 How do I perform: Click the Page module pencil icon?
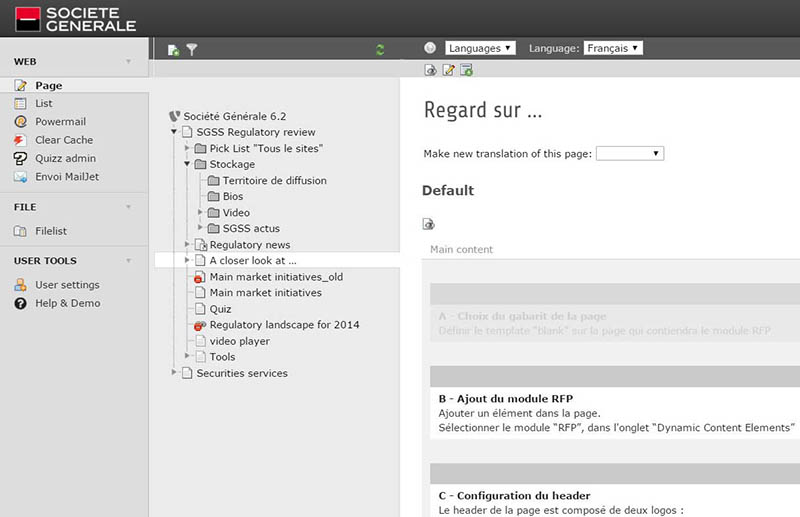tap(20, 85)
